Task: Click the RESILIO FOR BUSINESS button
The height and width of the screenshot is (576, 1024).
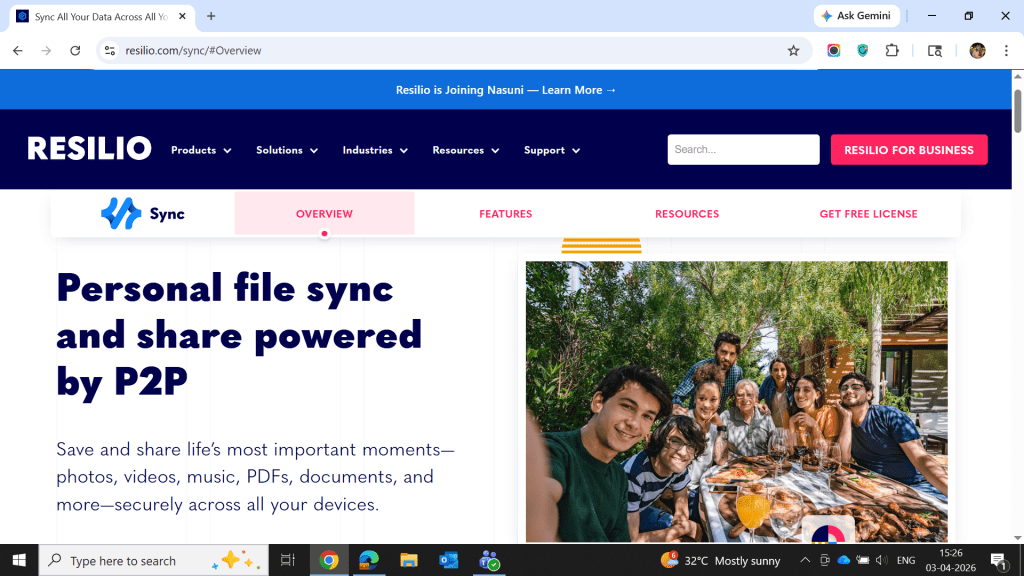Action: coord(908,149)
